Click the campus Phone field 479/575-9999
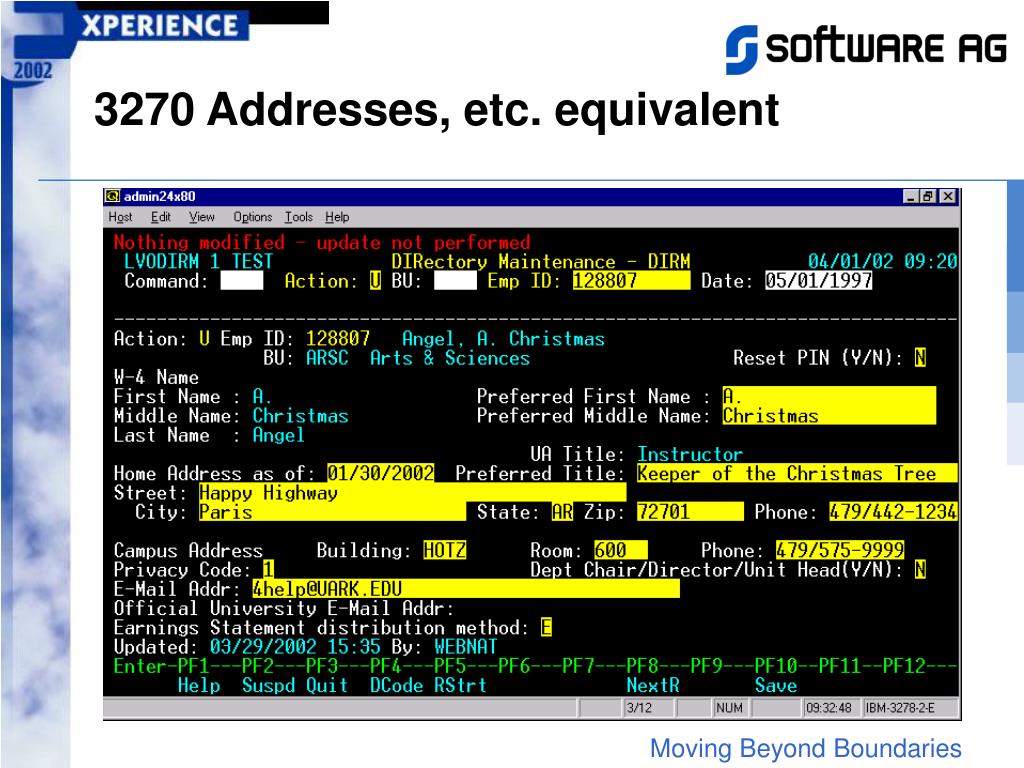 pyautogui.click(x=840, y=550)
